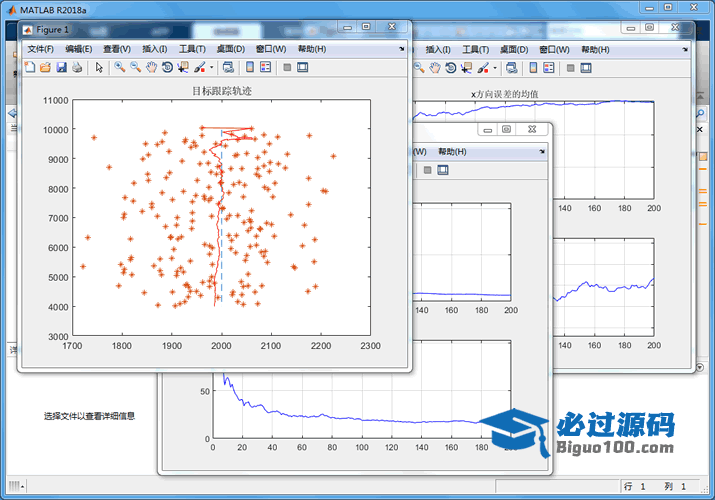Click Show Plot Tools icon in Figure 1
The width and height of the screenshot is (715, 500).
(x=302, y=67)
